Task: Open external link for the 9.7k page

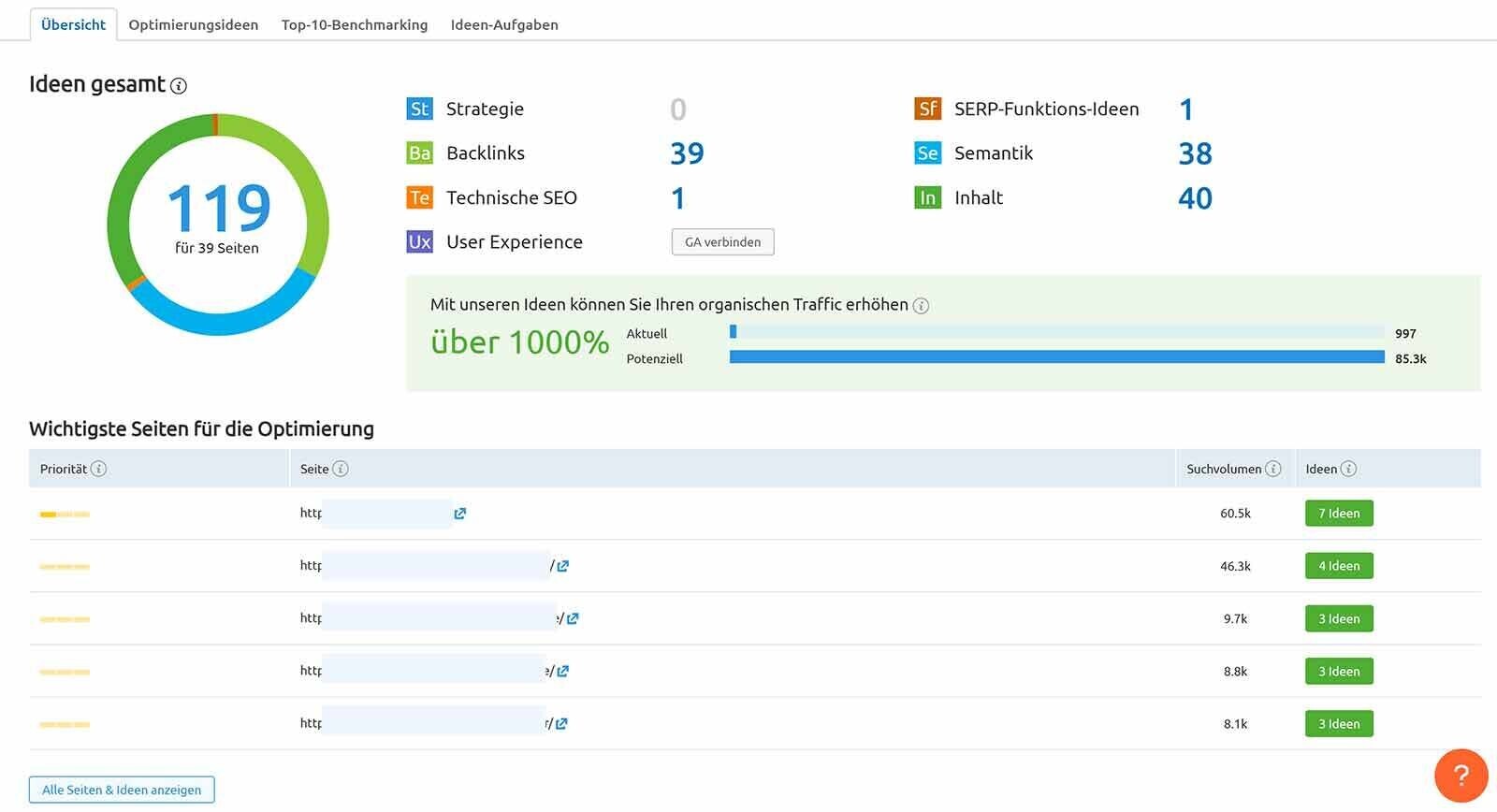Action: (x=573, y=618)
